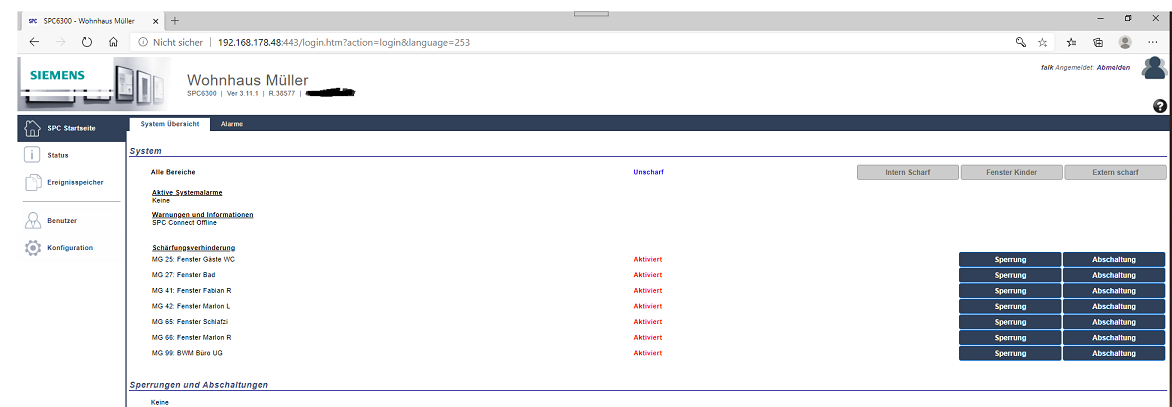Open Konfiguration gear icon
The height and width of the screenshot is (407, 1172).
pos(32,248)
